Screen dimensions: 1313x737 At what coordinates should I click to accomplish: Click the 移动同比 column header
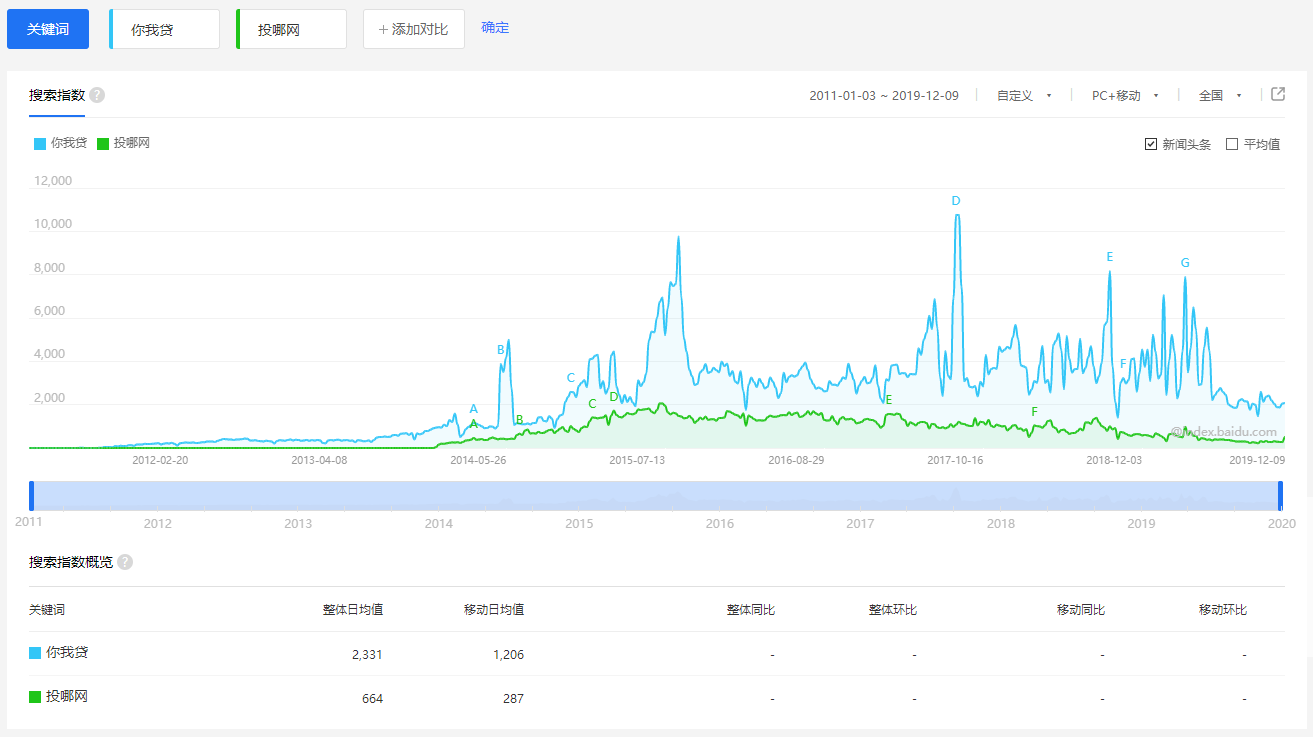point(1081,610)
